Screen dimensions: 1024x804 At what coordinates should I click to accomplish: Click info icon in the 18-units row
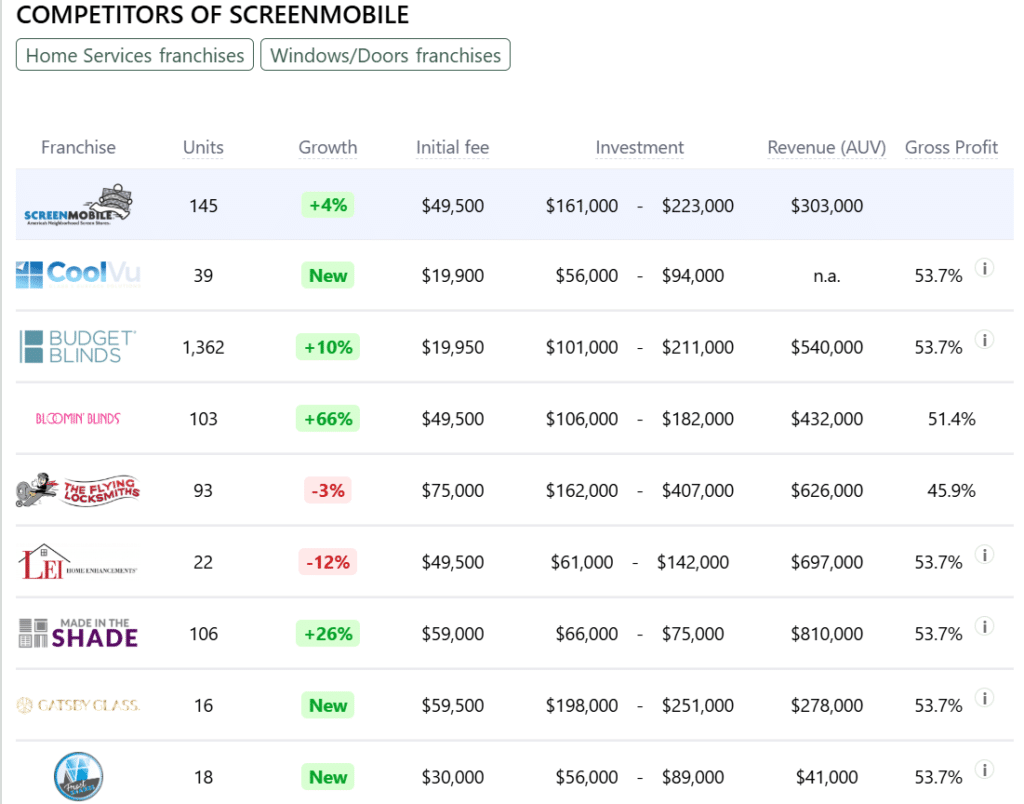tap(985, 770)
